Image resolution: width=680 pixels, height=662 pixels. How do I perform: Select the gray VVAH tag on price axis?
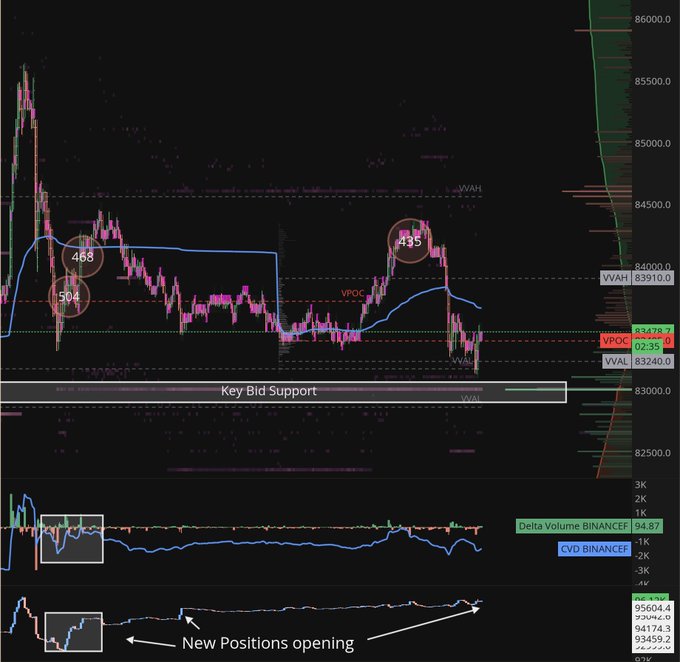(615, 278)
